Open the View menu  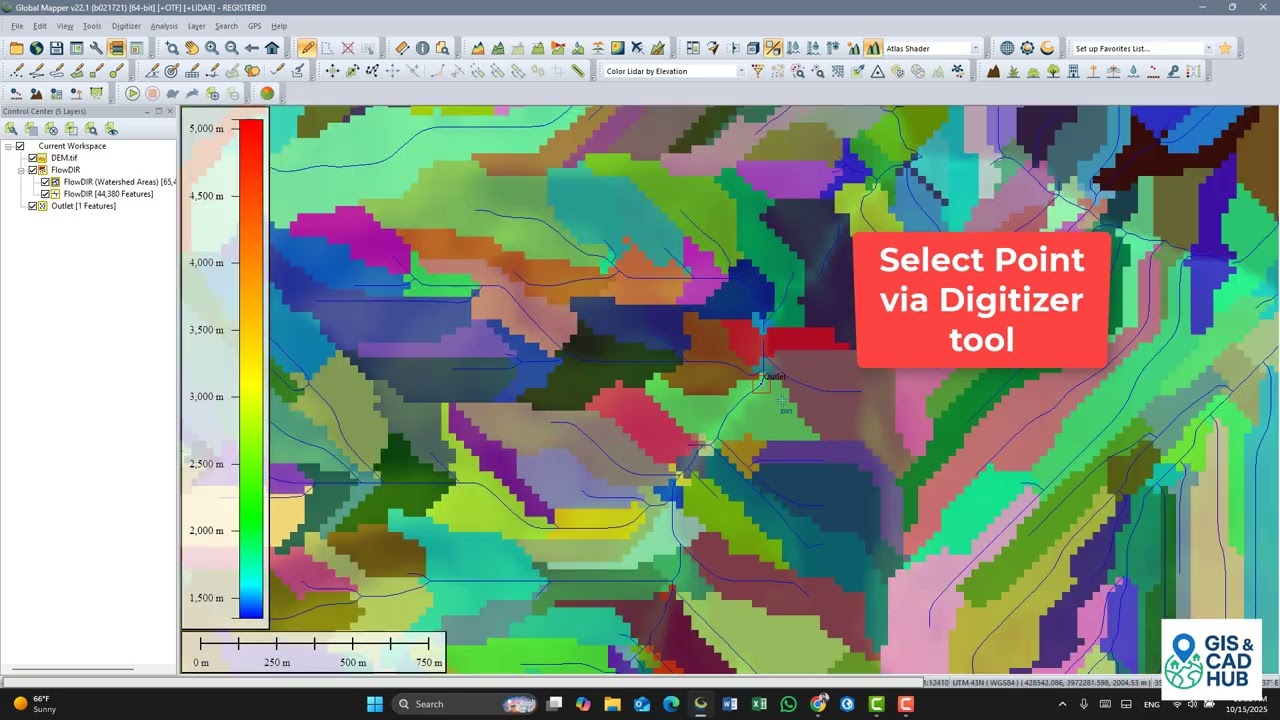[x=65, y=26]
